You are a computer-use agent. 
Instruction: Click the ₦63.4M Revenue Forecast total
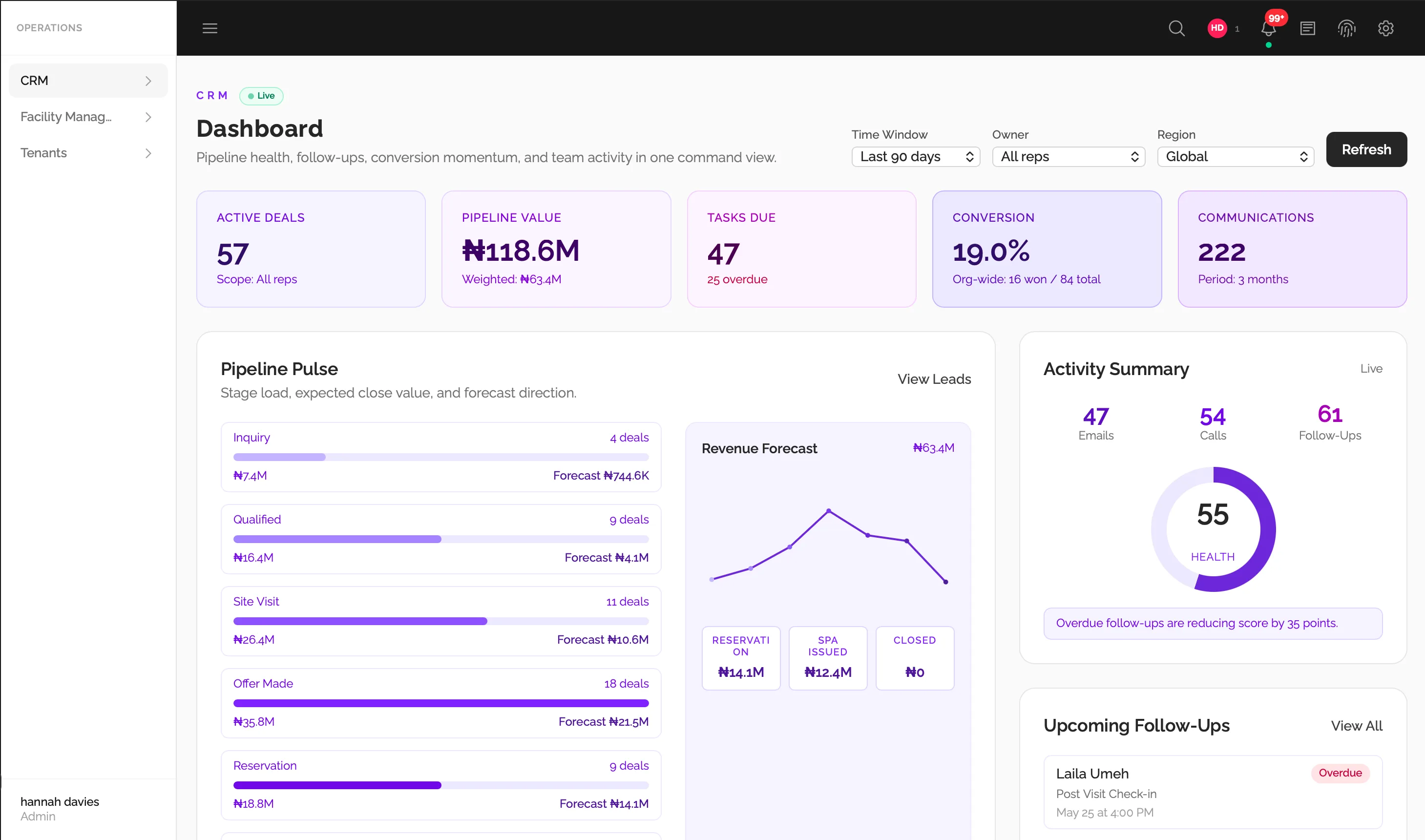(x=933, y=448)
